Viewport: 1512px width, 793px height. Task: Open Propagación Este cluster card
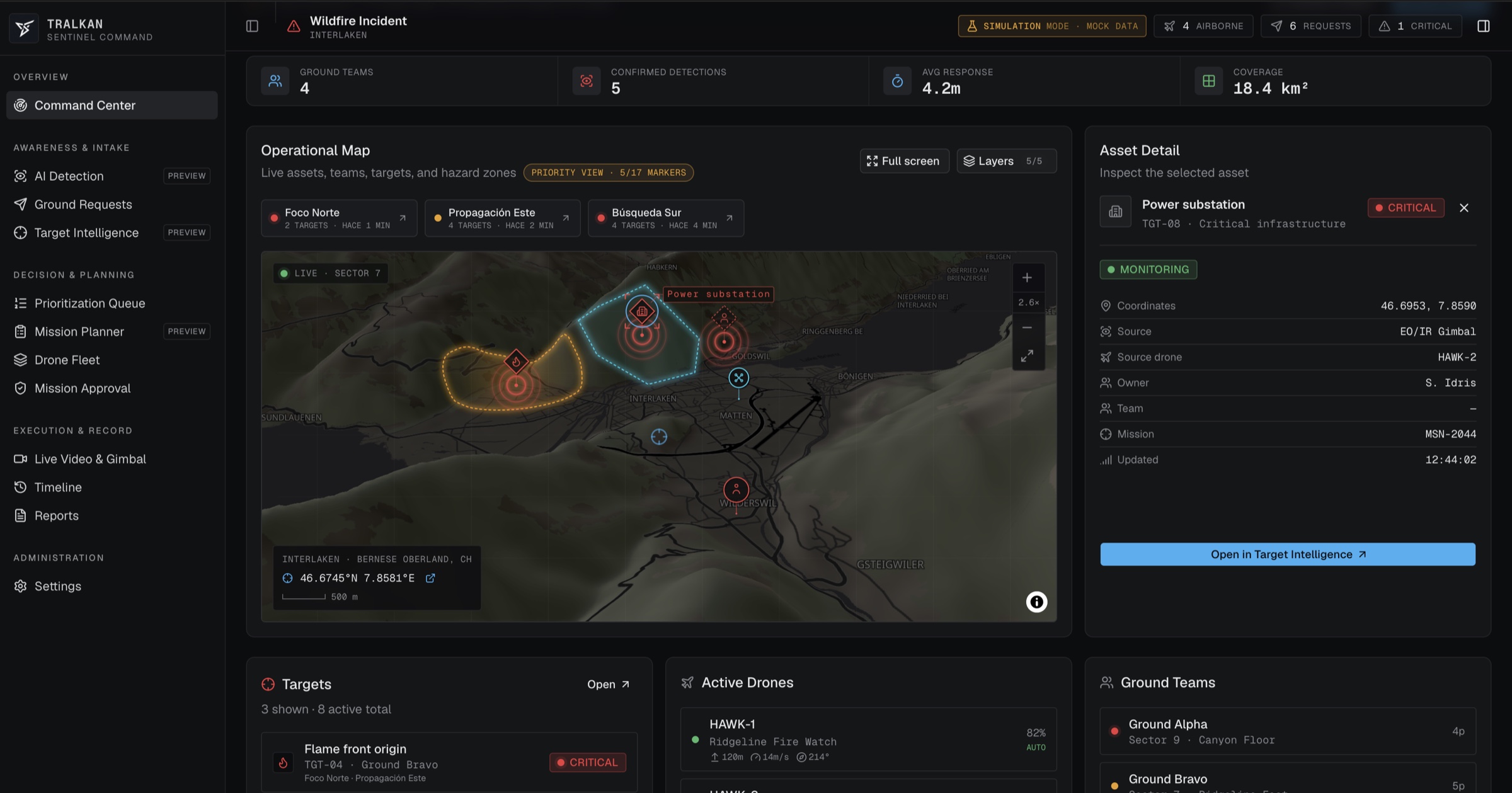[502, 219]
